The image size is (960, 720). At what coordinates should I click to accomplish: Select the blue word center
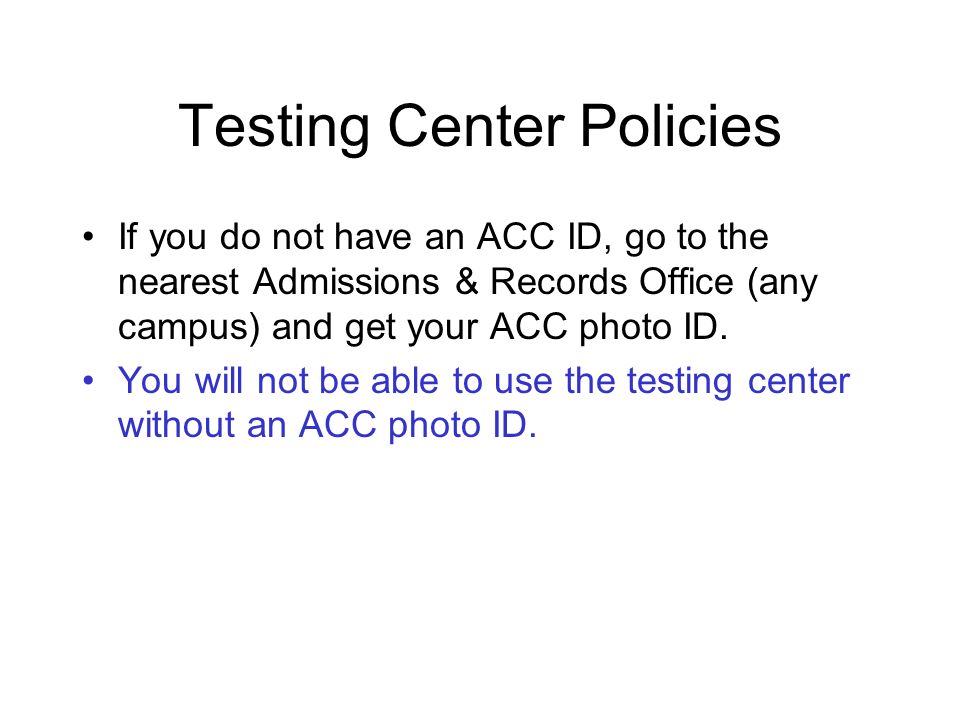798,381
